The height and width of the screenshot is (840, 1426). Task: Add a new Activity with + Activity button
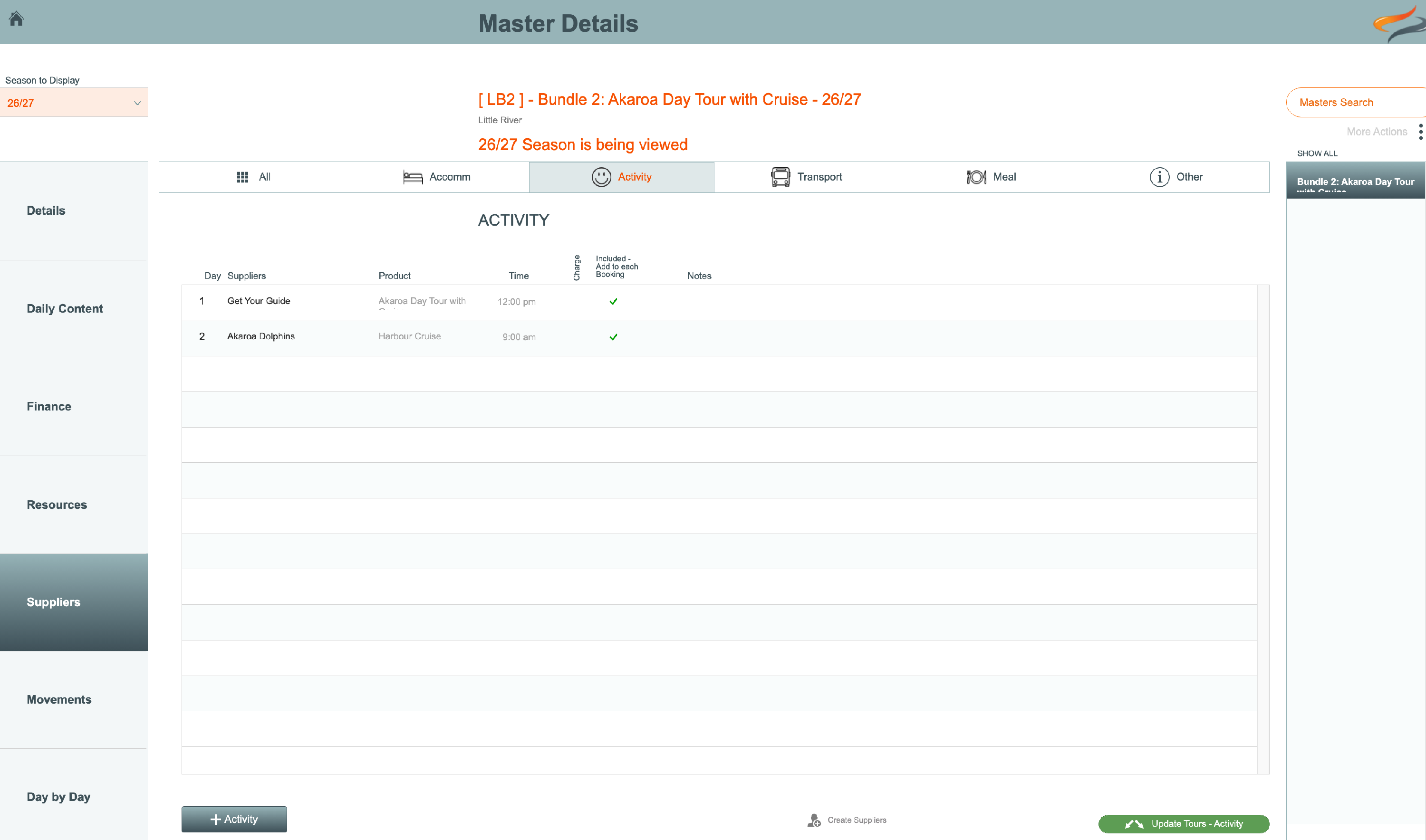(x=234, y=819)
